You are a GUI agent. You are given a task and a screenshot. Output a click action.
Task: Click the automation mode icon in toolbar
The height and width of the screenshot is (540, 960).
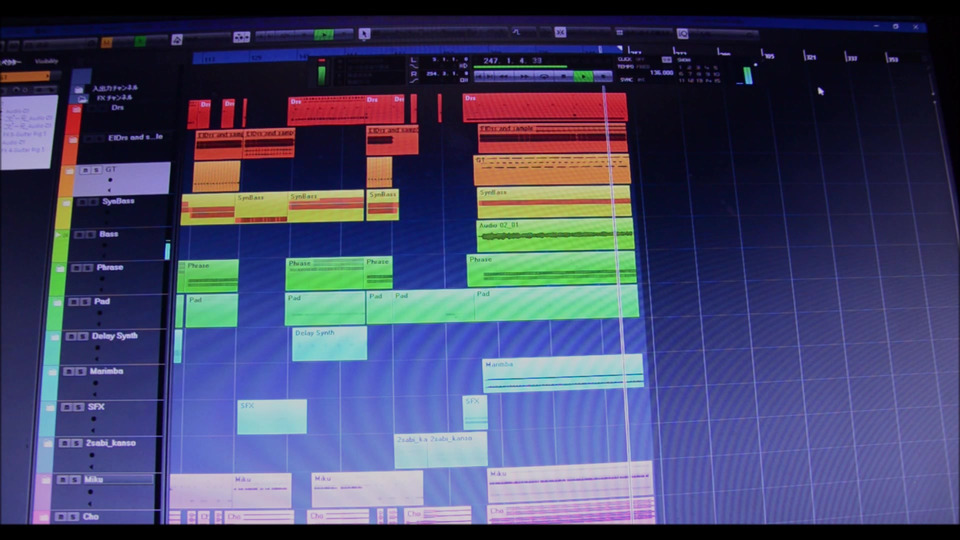[241, 37]
